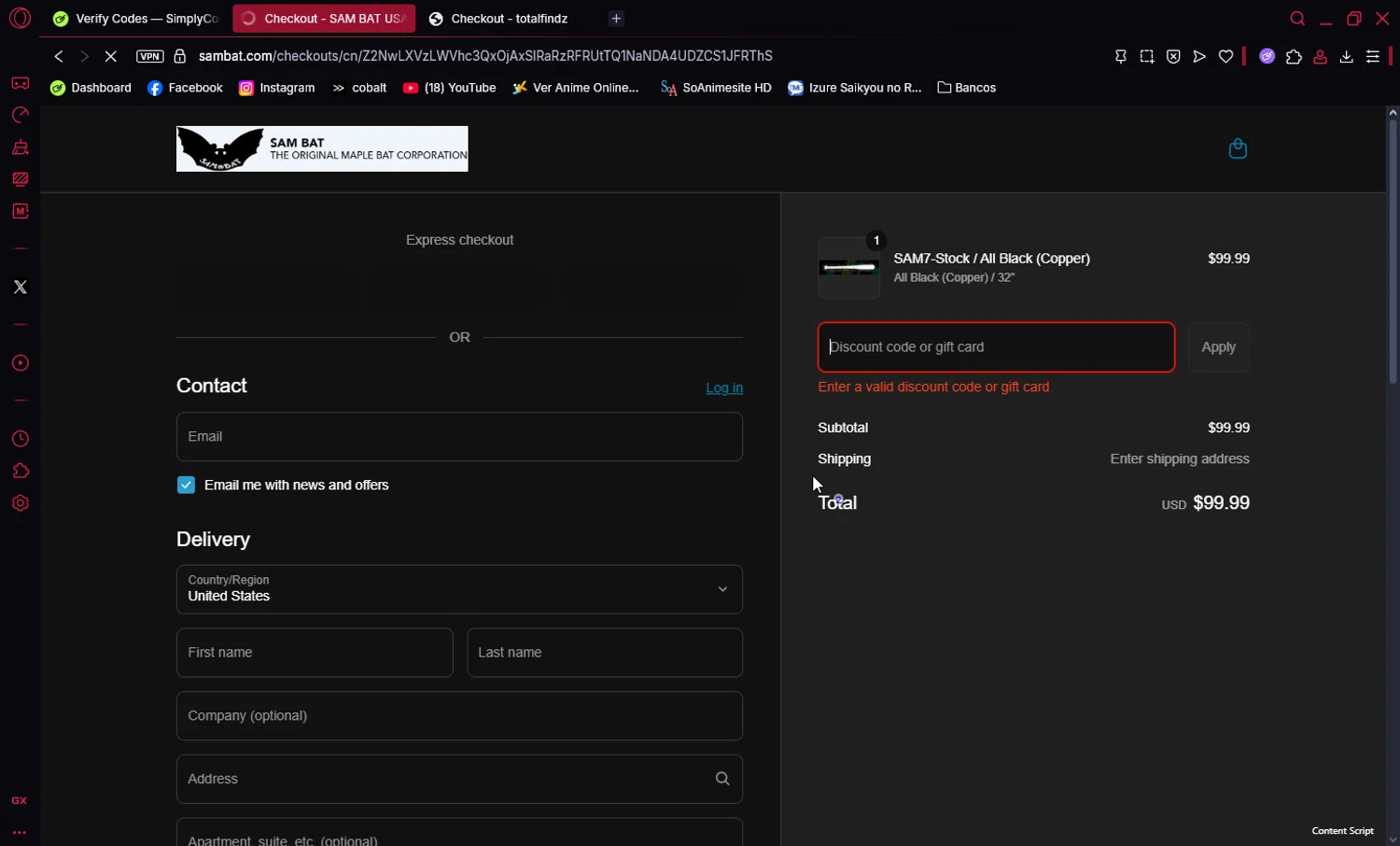
Task: Open the M-labeled sidebar icon
Action: pos(20,211)
